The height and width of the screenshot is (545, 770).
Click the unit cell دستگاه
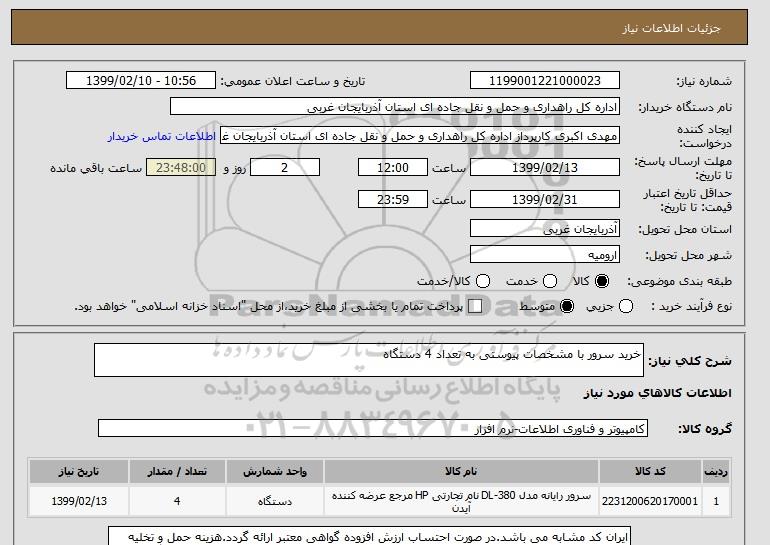click(275, 501)
